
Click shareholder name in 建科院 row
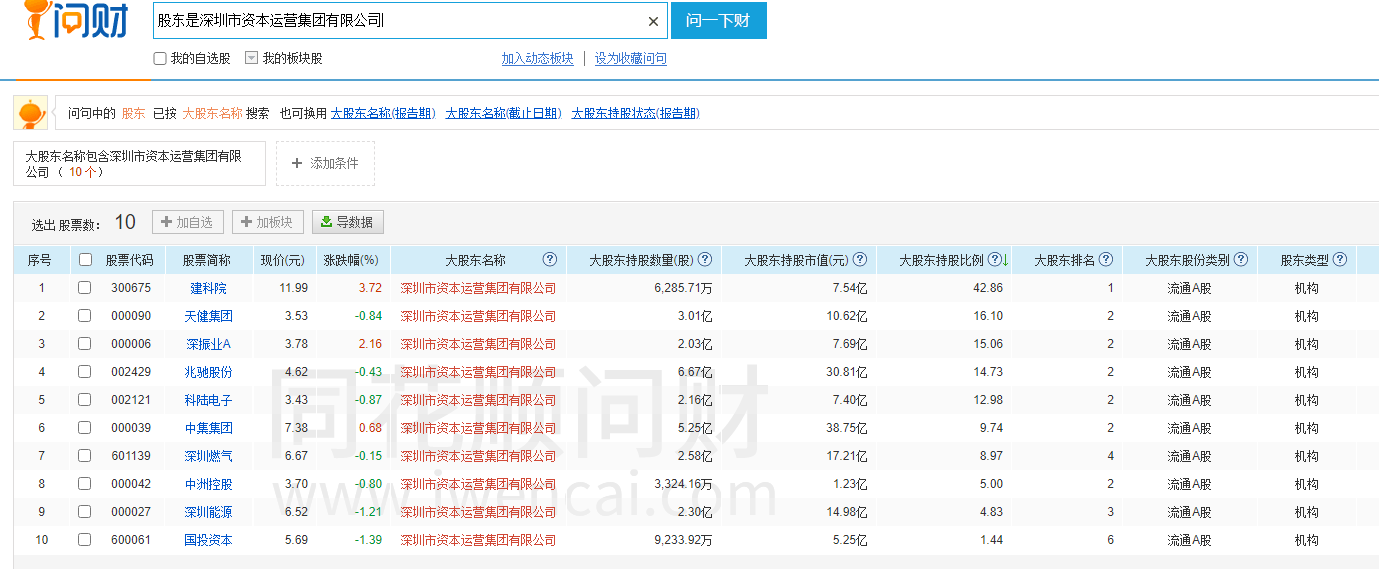point(478,288)
